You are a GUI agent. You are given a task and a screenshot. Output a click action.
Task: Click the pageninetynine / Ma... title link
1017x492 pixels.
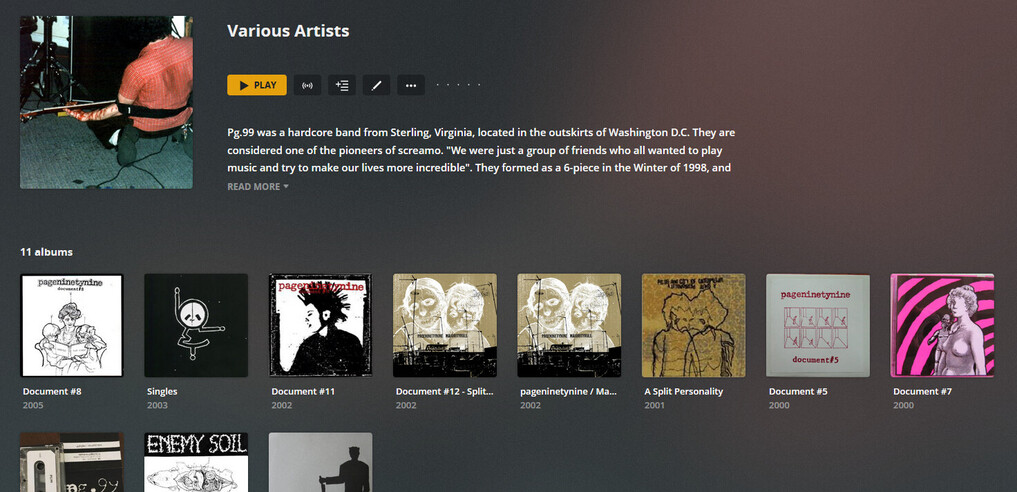coord(568,392)
